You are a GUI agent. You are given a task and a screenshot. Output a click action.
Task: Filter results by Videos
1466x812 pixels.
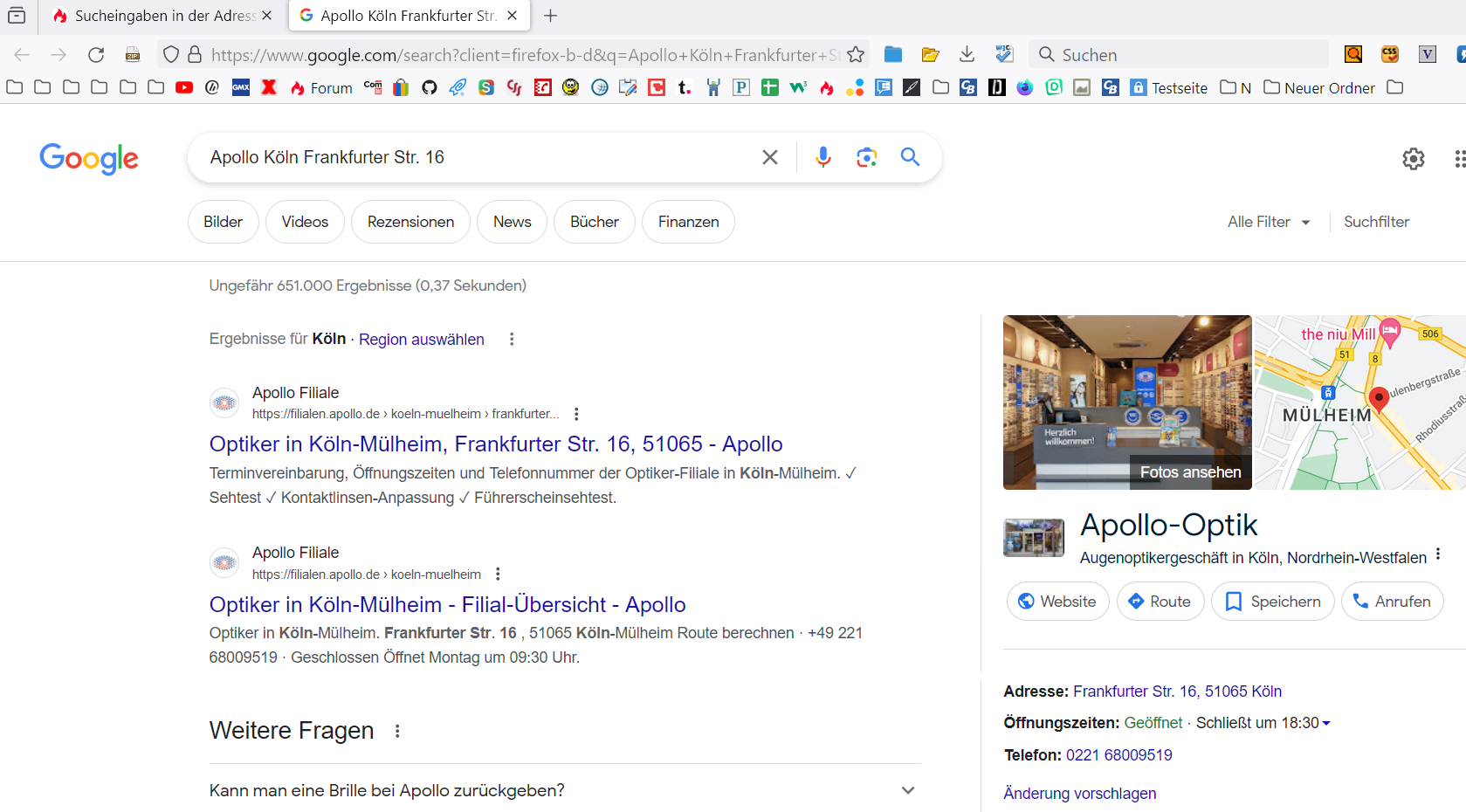(x=305, y=222)
